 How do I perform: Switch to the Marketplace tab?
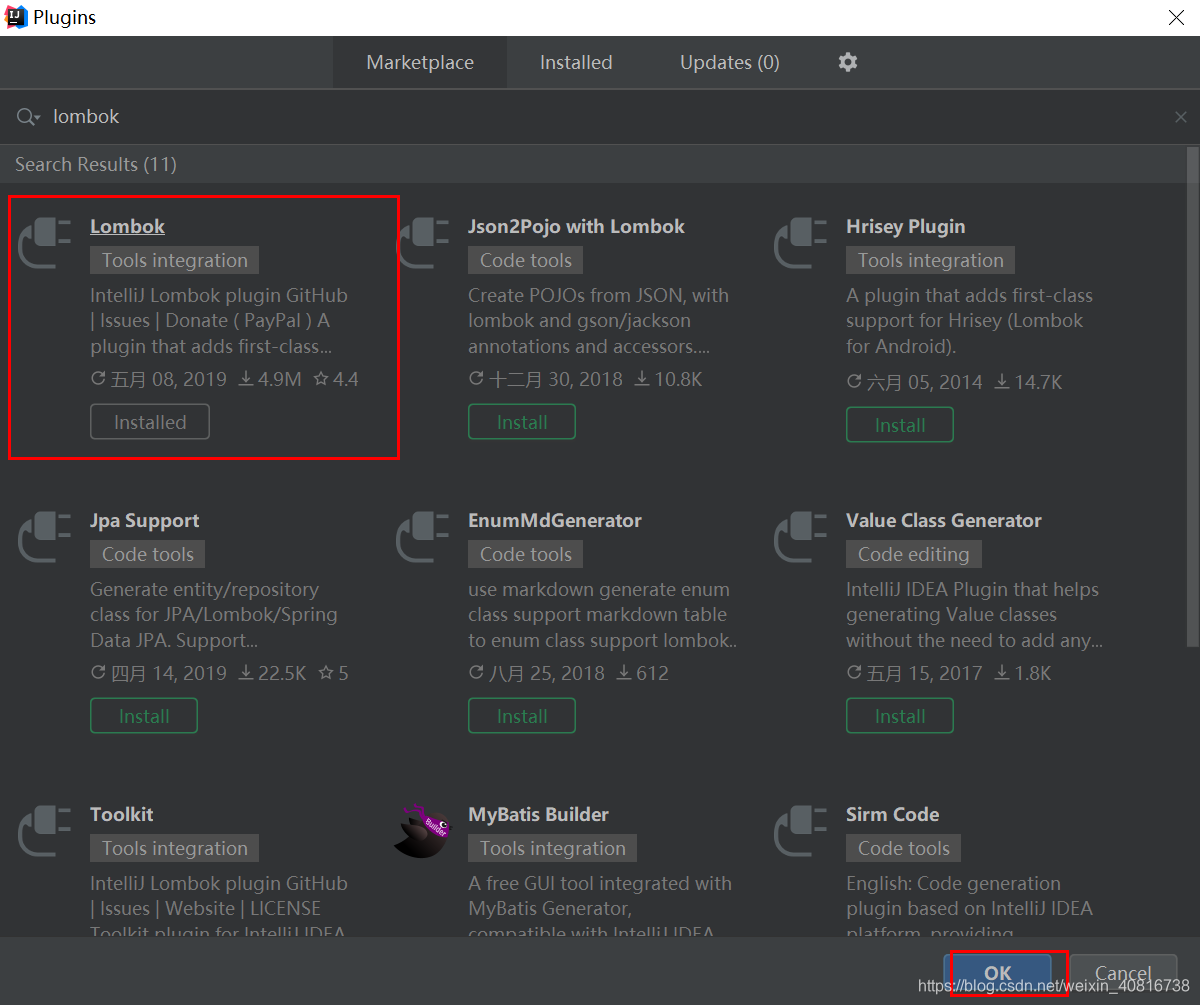(x=420, y=62)
